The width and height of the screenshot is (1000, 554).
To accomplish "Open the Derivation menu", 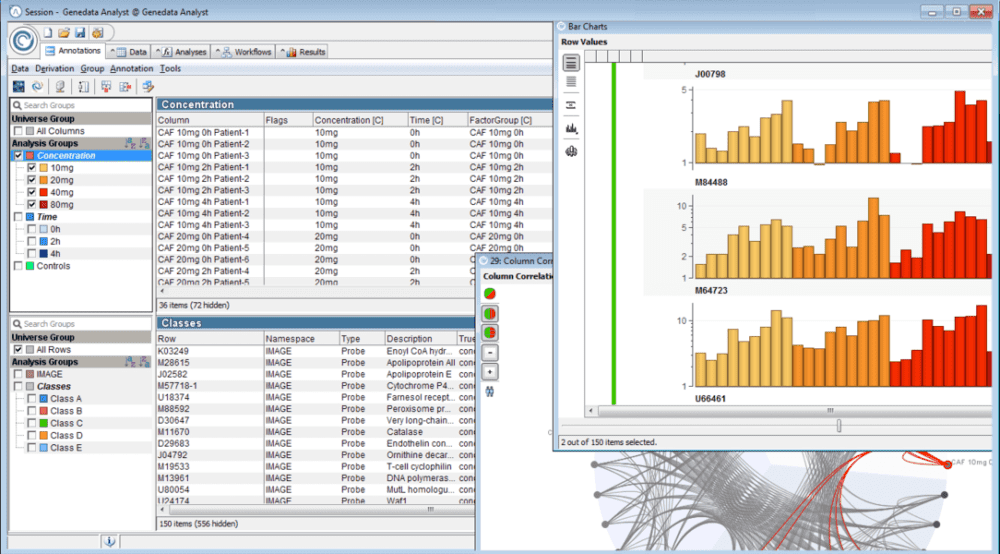I will 54,68.
